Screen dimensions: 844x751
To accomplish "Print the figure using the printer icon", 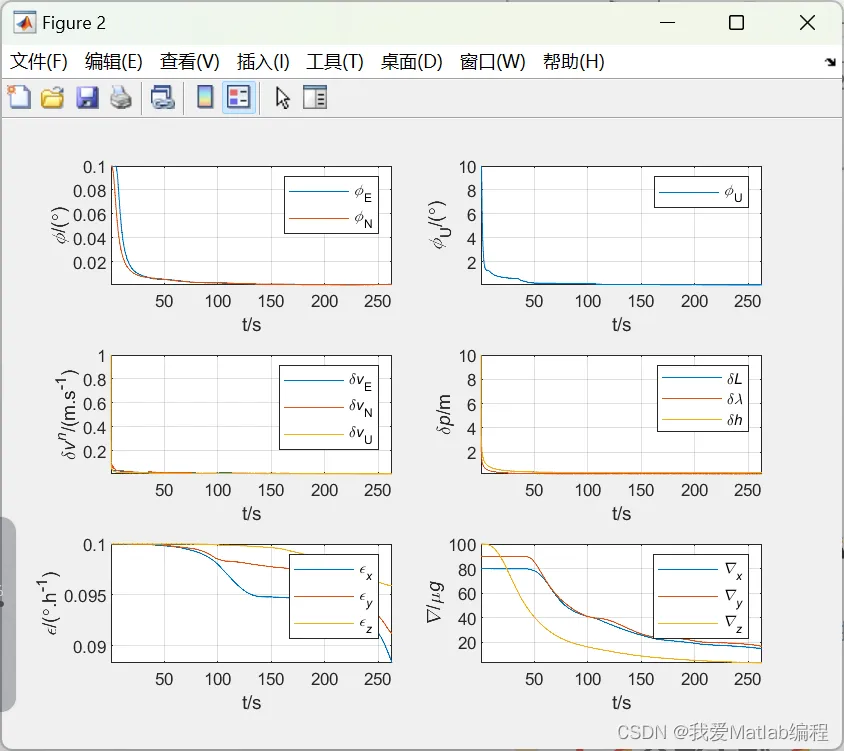I will [121, 98].
